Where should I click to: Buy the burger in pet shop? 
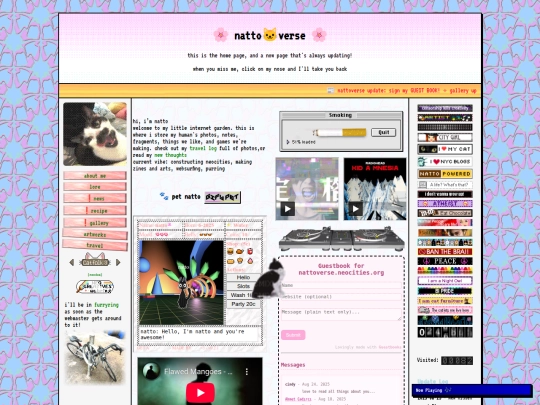[x=230, y=251]
